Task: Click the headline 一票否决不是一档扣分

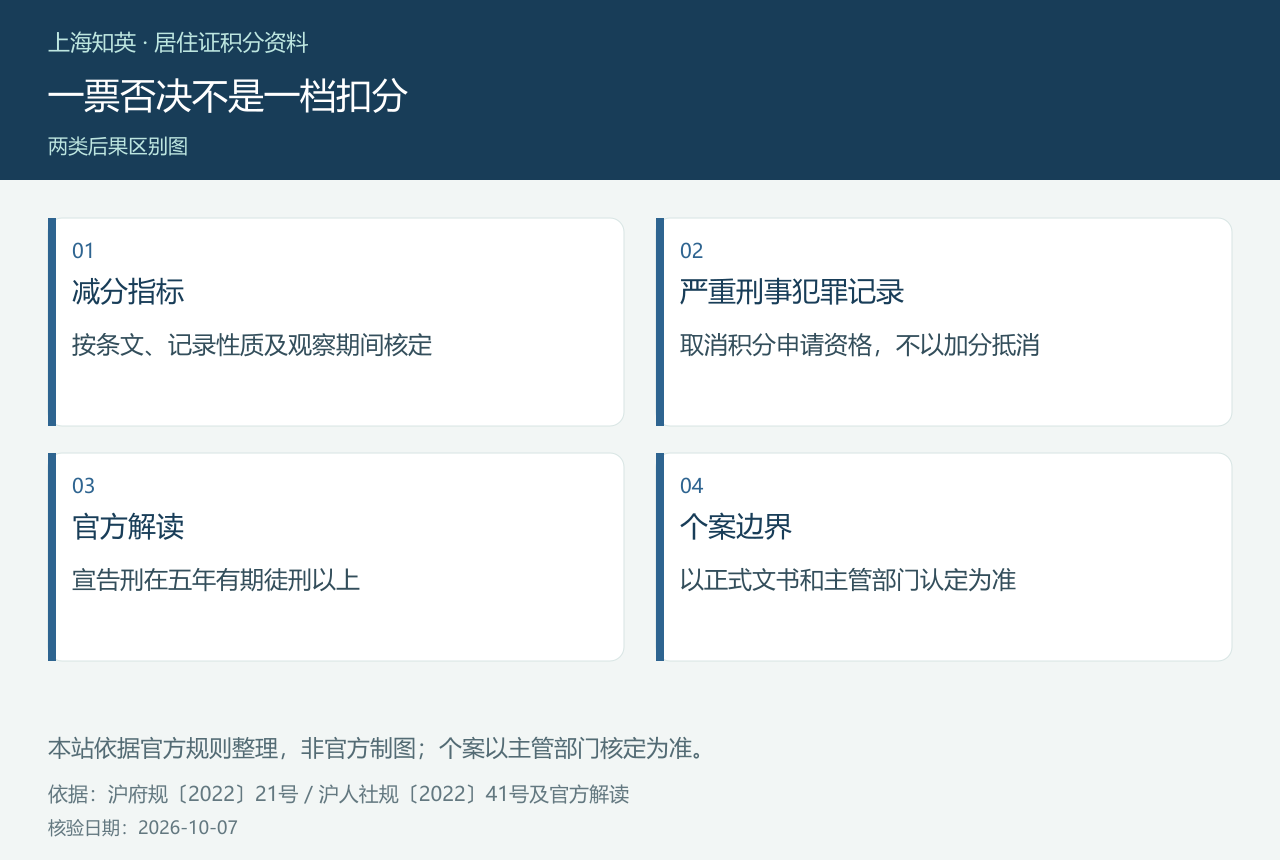Action: [x=228, y=96]
